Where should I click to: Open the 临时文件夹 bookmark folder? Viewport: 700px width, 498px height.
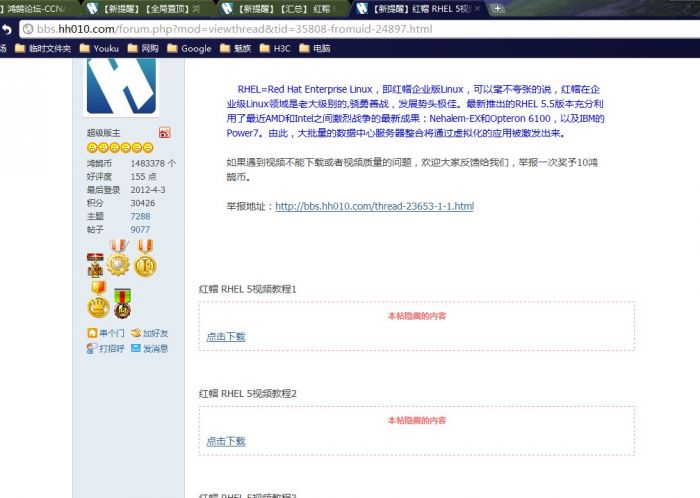(x=43, y=48)
